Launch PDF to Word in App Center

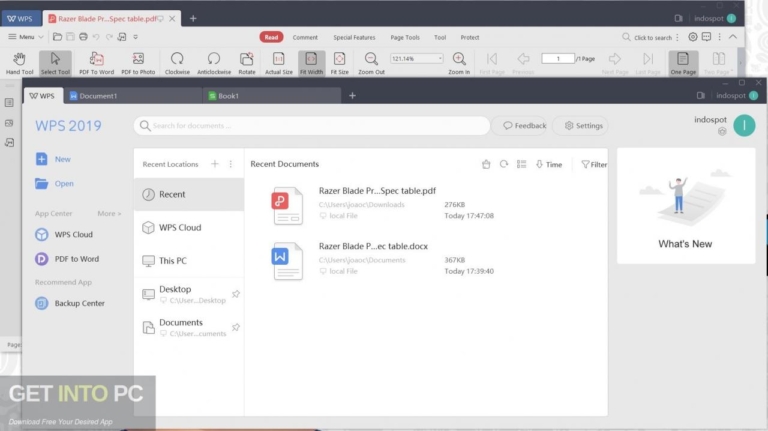point(67,259)
